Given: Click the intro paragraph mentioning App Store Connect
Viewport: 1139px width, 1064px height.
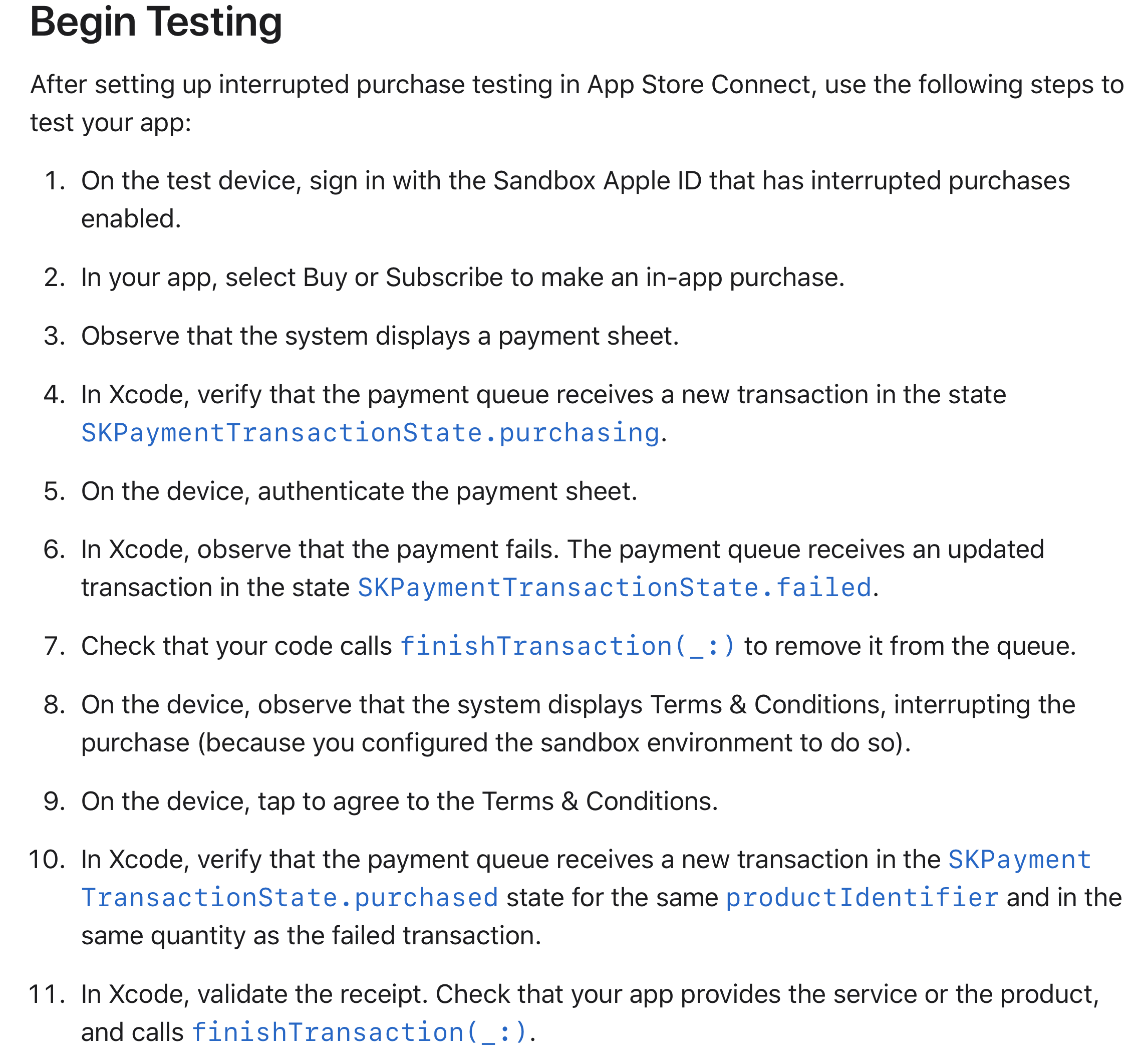Looking at the screenshot, I should coord(577,104).
